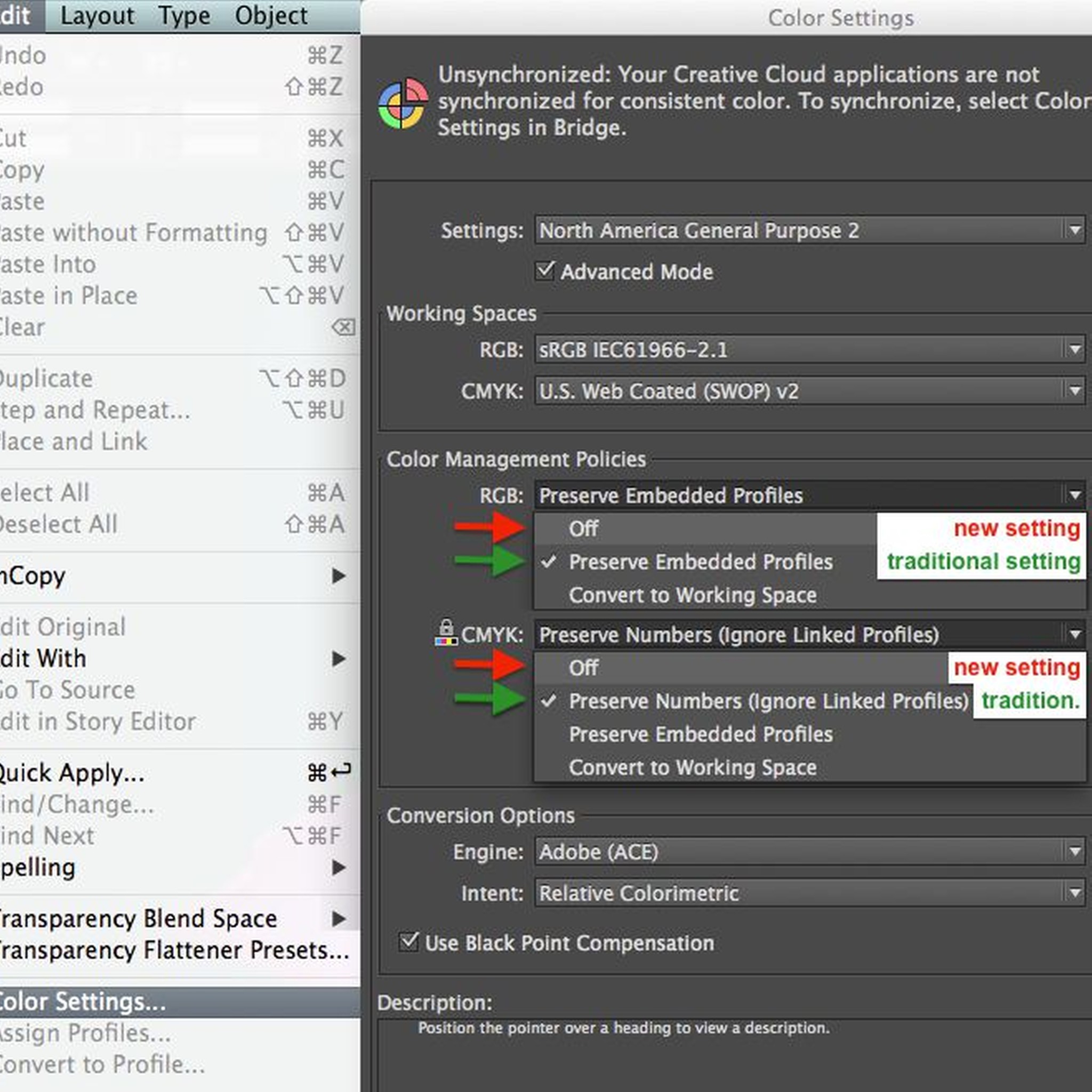Click the Color Settings menu item

pos(82,1000)
